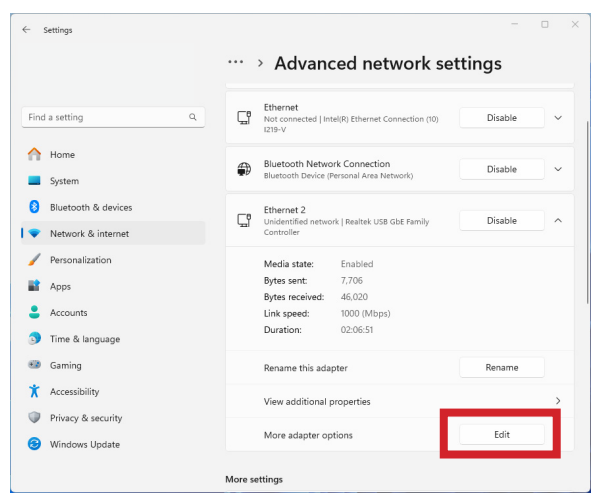Click the Advanced network settings heading
This screenshot has width=606, height=504.
coord(388,63)
